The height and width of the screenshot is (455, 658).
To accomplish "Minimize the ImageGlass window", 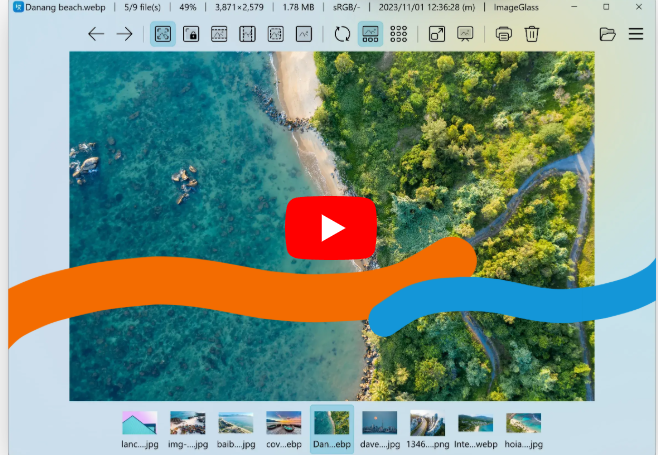I will [x=574, y=7].
